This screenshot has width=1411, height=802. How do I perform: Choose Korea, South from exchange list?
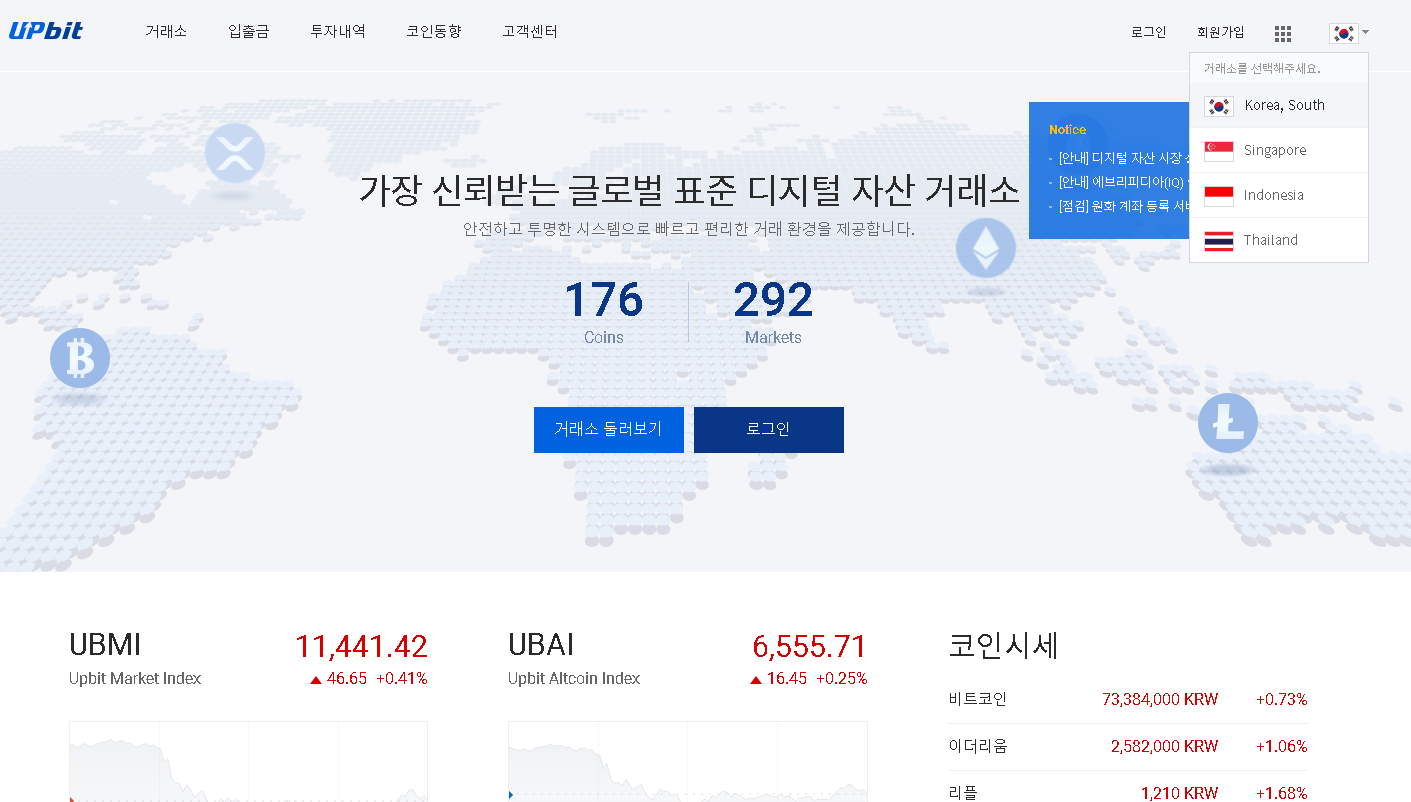click(x=1279, y=105)
